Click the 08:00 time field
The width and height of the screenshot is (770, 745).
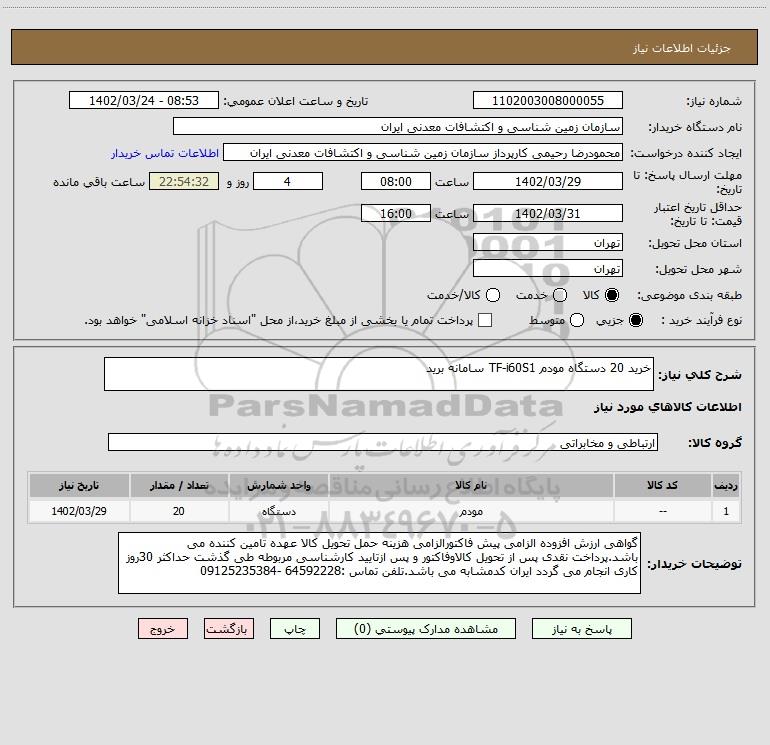pyautogui.click(x=396, y=181)
